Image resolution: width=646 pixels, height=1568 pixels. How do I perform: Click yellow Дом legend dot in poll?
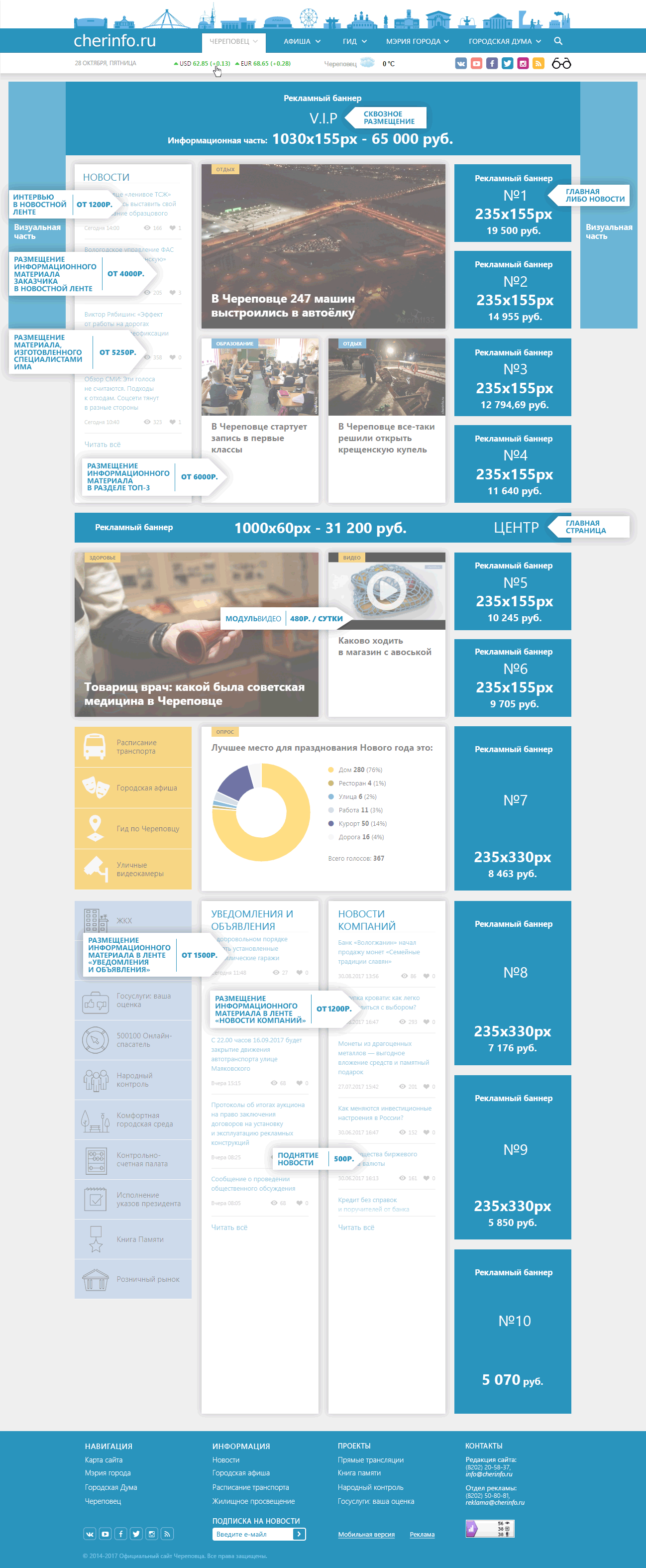[x=331, y=770]
